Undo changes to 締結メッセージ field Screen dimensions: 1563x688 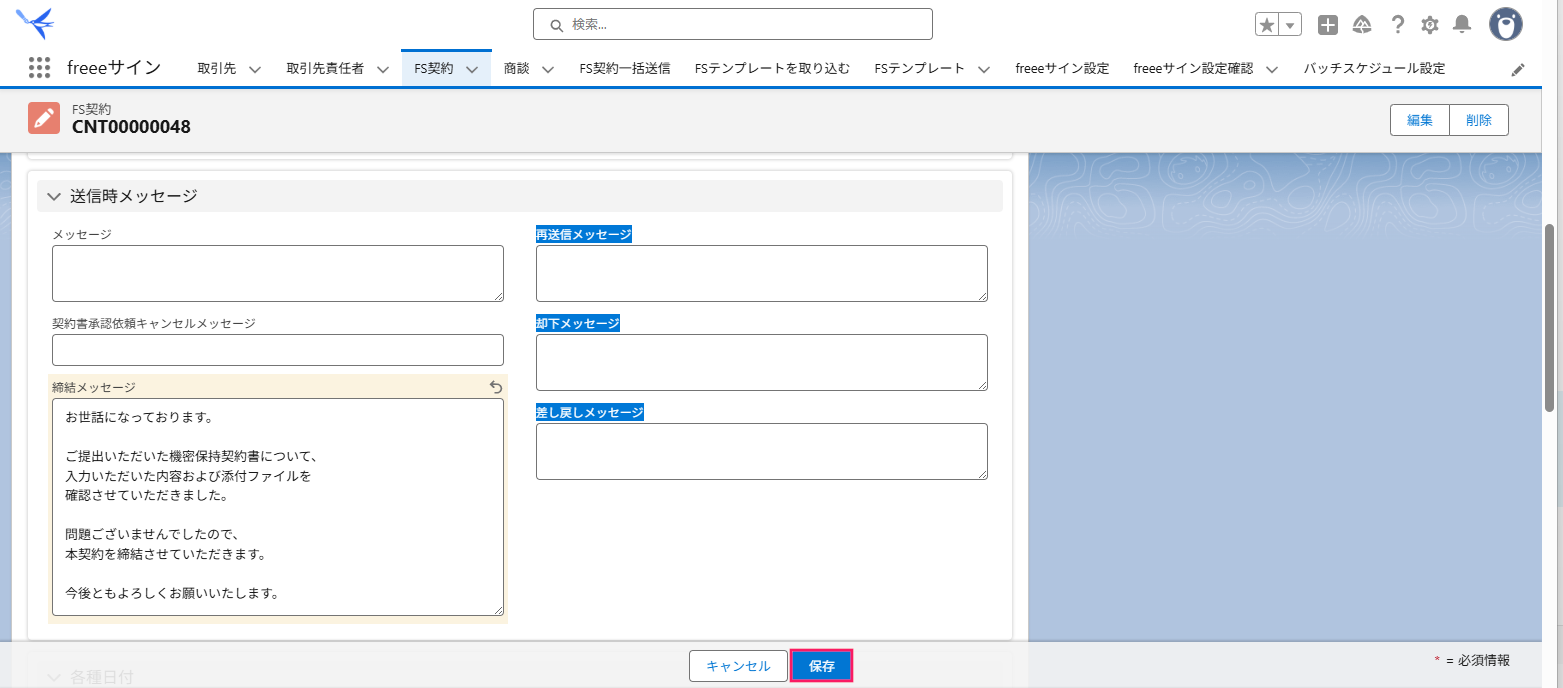(x=496, y=387)
